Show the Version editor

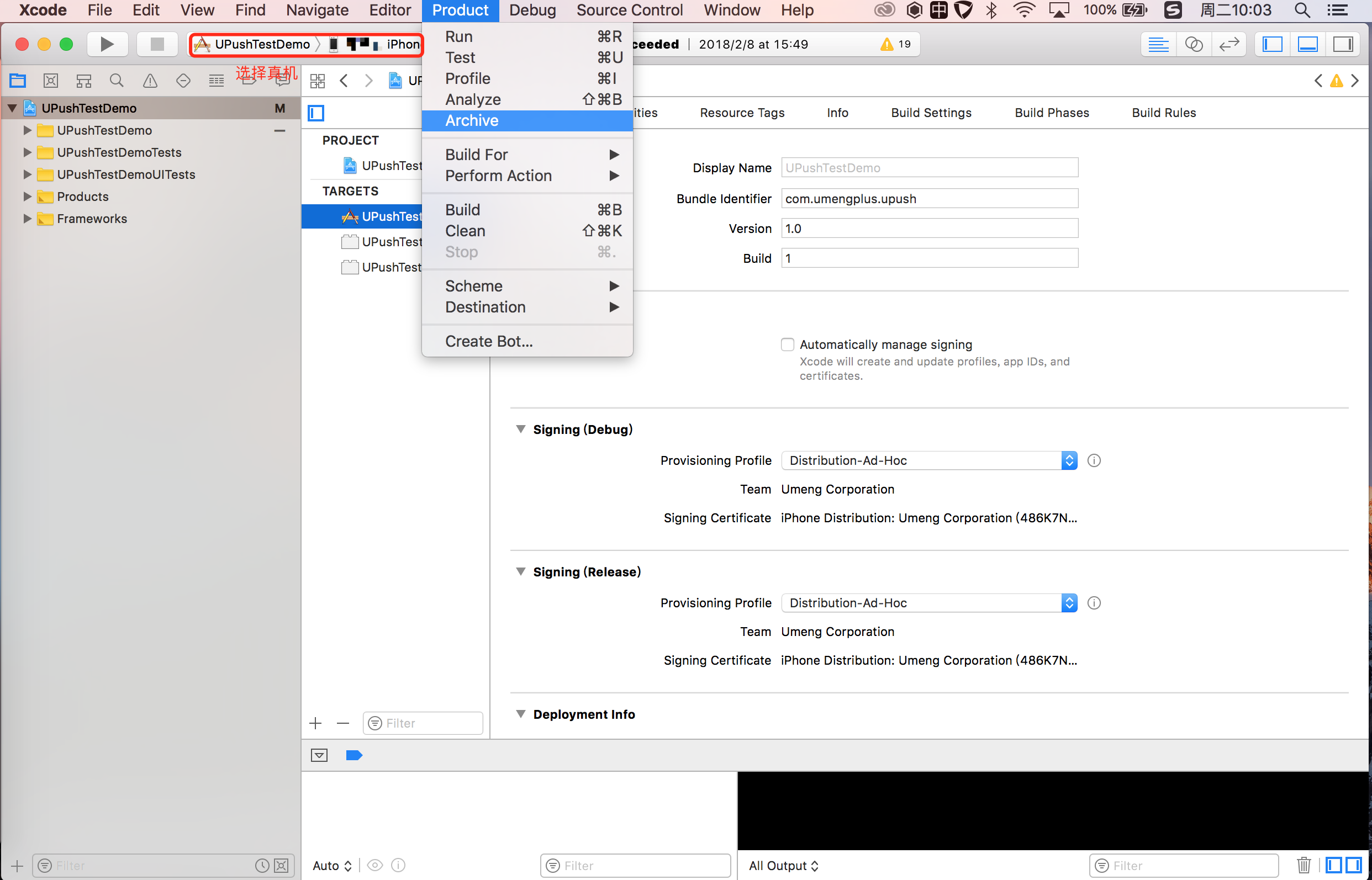[x=1228, y=44]
